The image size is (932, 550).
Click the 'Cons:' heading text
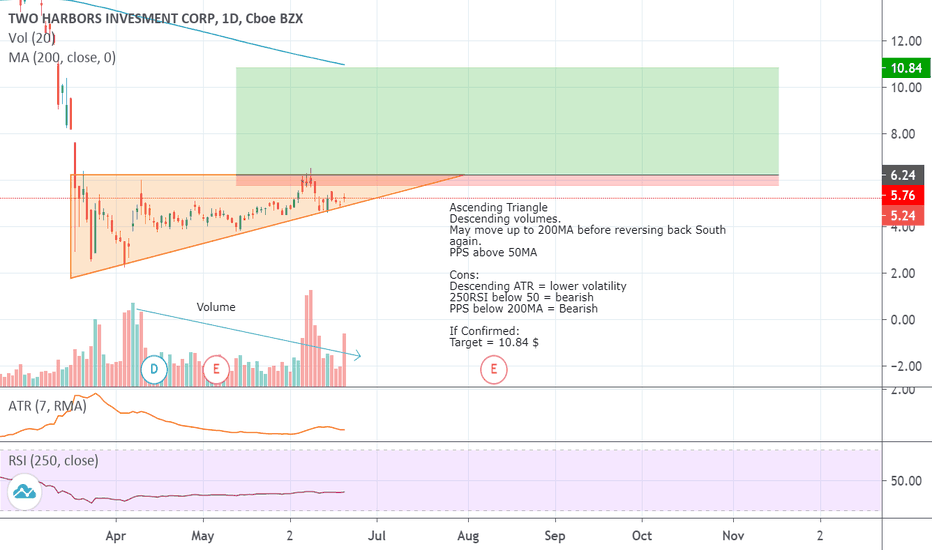(464, 275)
